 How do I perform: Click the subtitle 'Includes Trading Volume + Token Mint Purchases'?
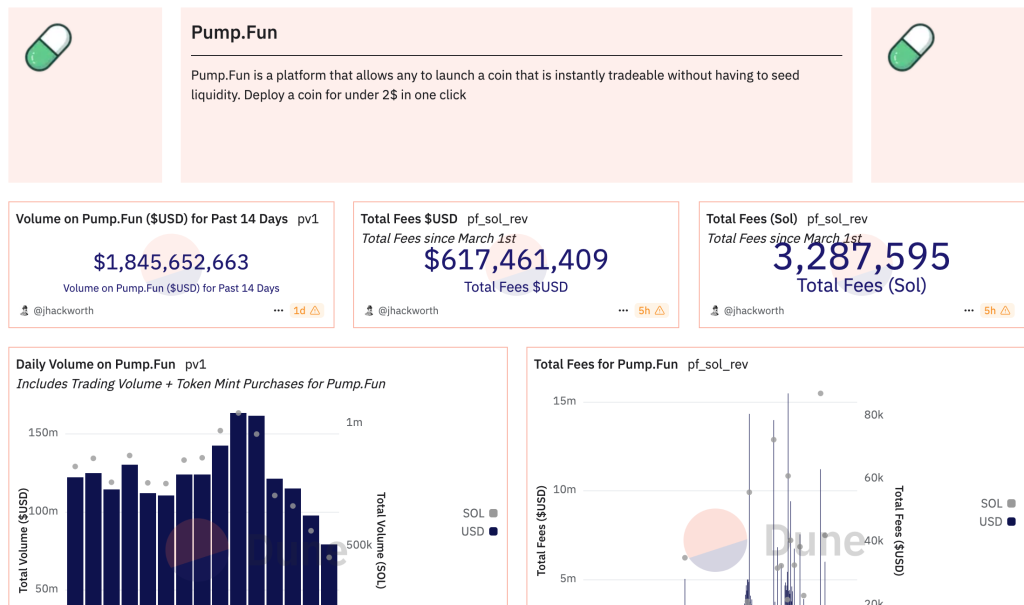(x=200, y=384)
